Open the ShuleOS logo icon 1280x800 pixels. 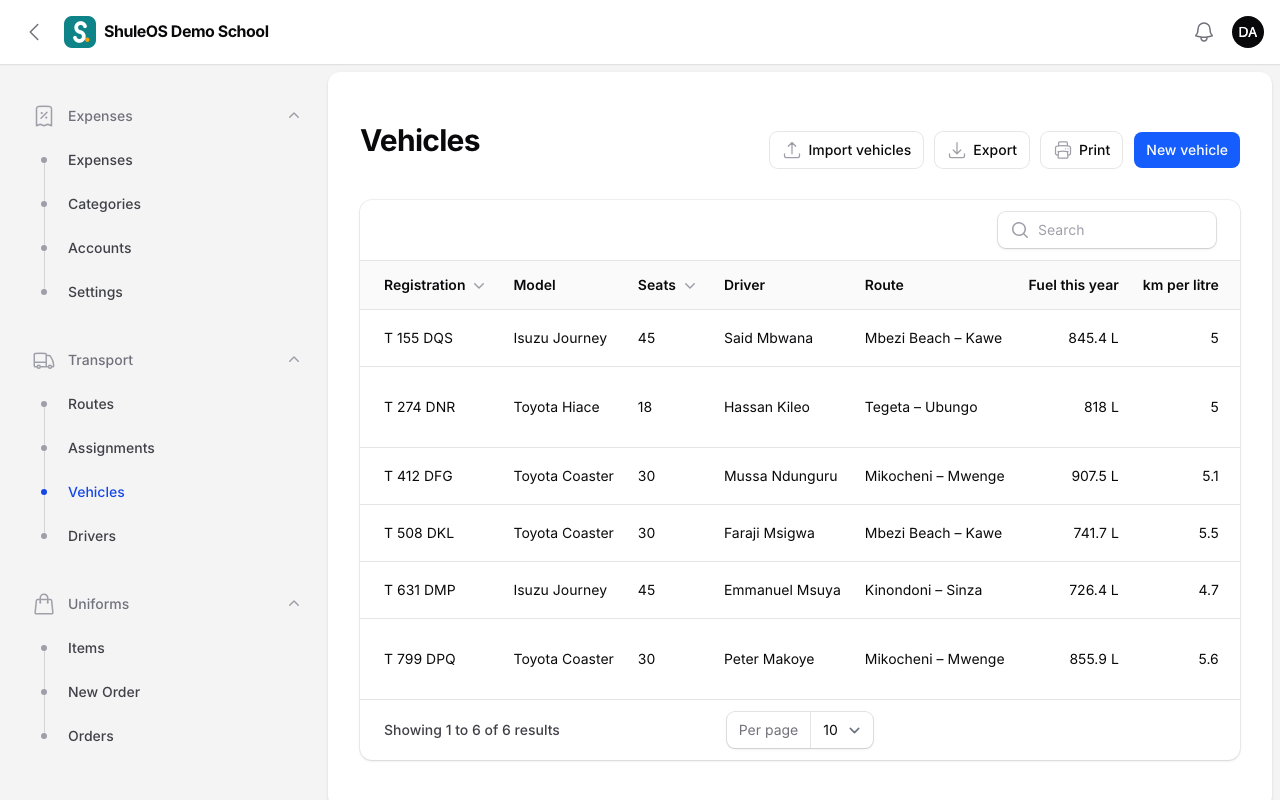80,32
